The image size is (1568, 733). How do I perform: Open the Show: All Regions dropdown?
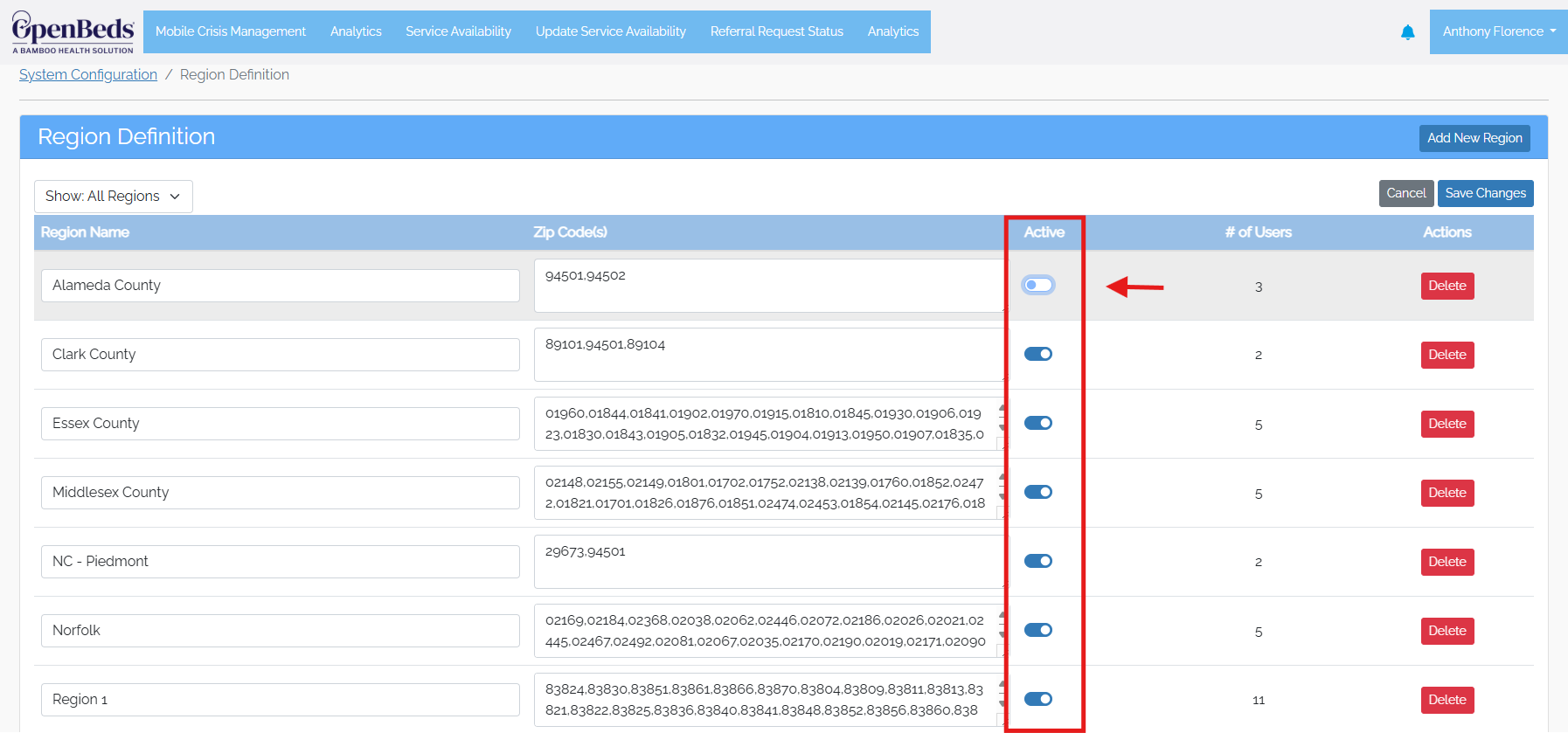point(114,197)
